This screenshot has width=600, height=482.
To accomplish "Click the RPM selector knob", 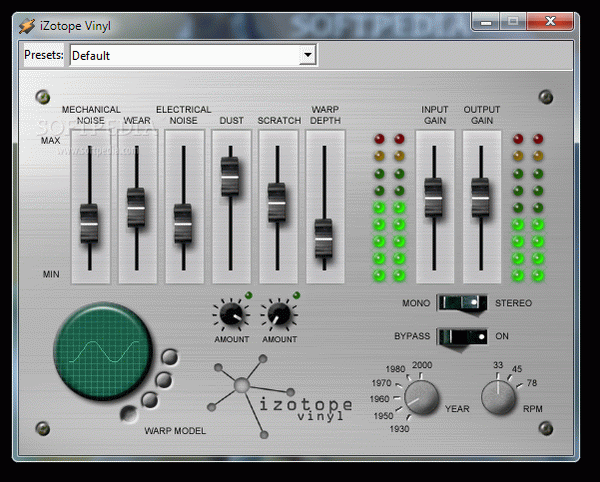I will point(498,398).
